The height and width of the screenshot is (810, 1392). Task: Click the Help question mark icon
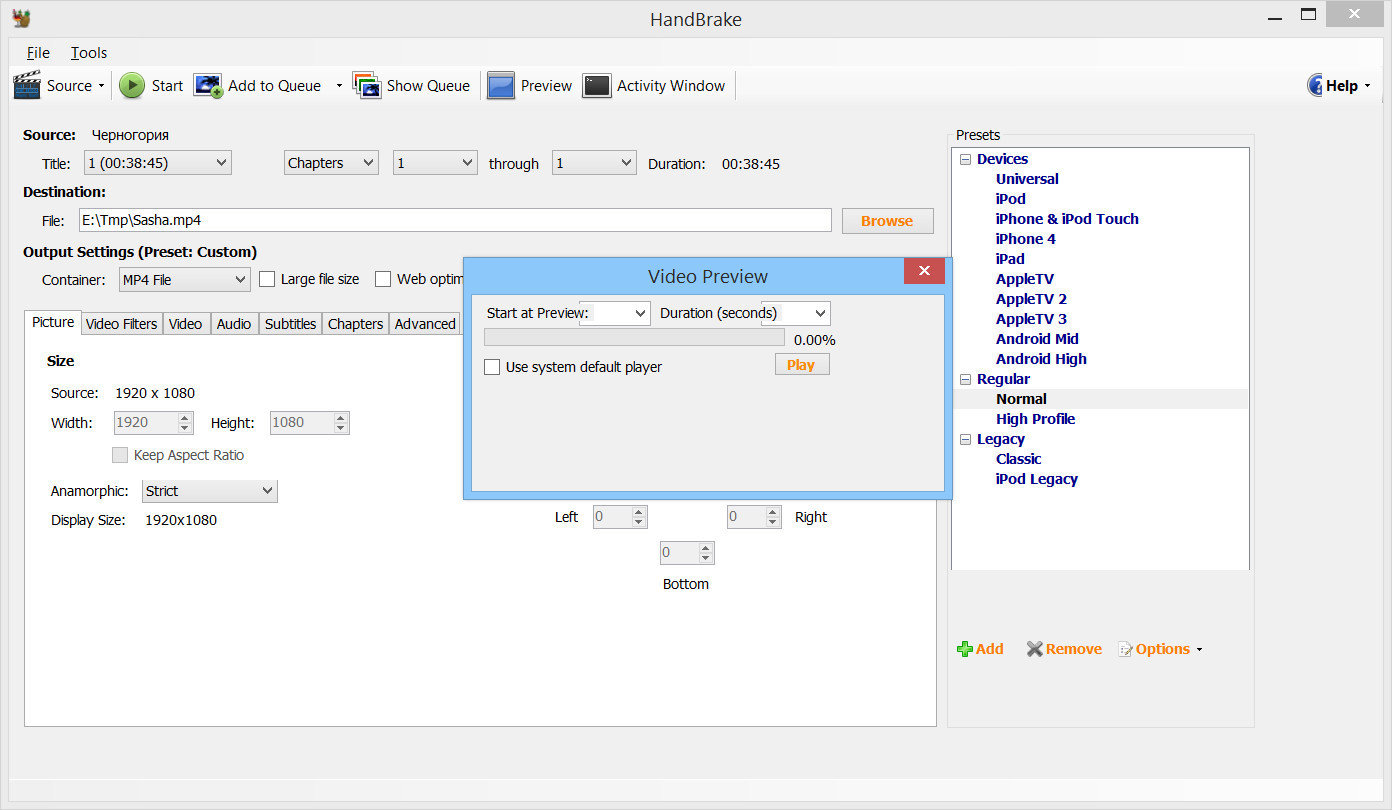(x=1315, y=86)
